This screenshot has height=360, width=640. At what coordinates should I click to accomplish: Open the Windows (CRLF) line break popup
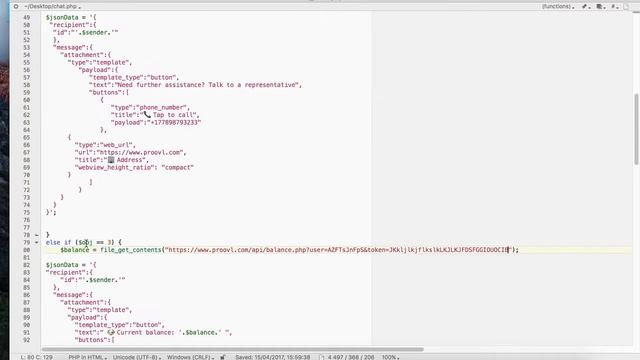[190, 357]
